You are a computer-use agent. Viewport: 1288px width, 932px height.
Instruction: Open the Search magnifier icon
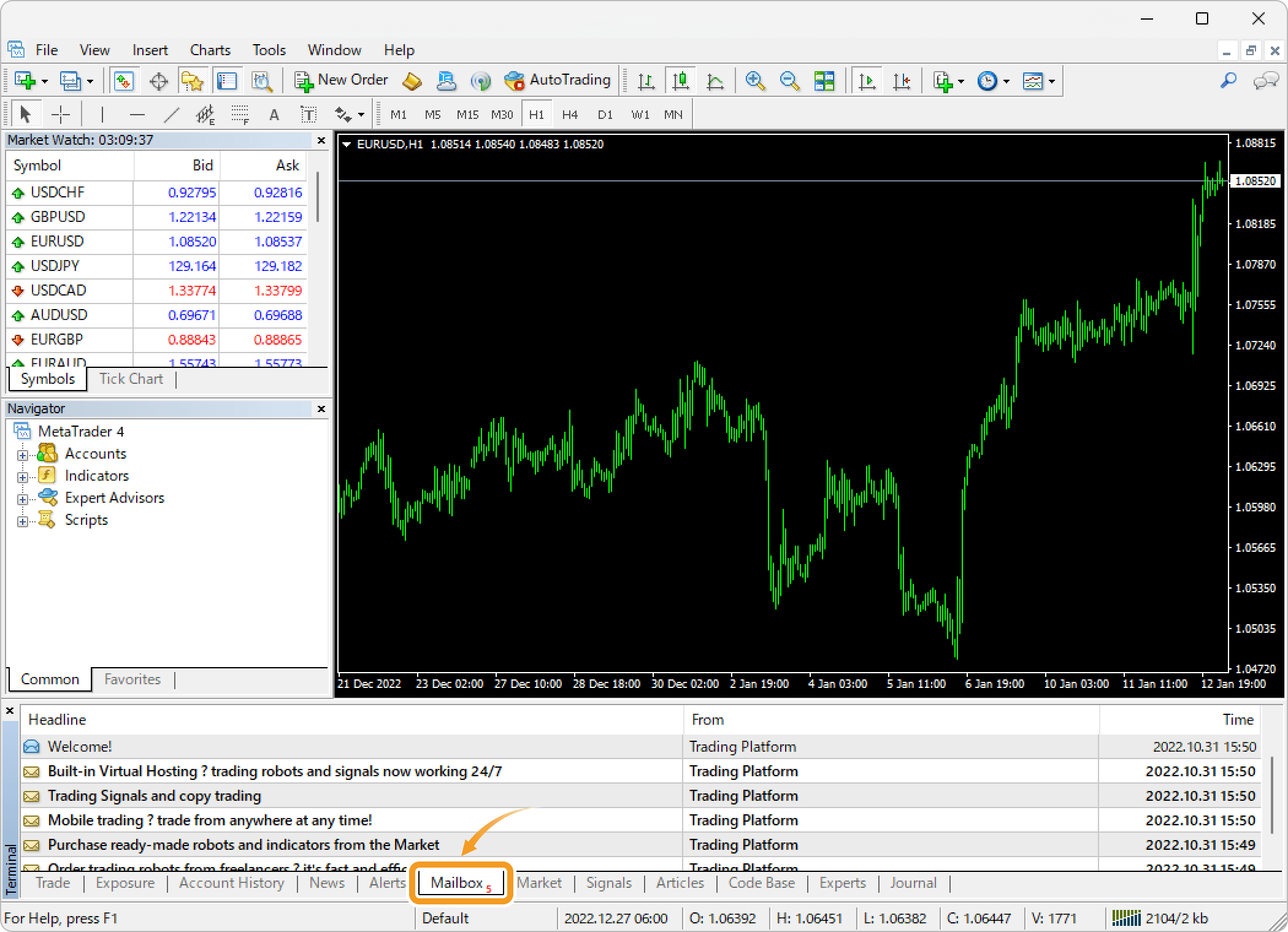click(x=1228, y=80)
